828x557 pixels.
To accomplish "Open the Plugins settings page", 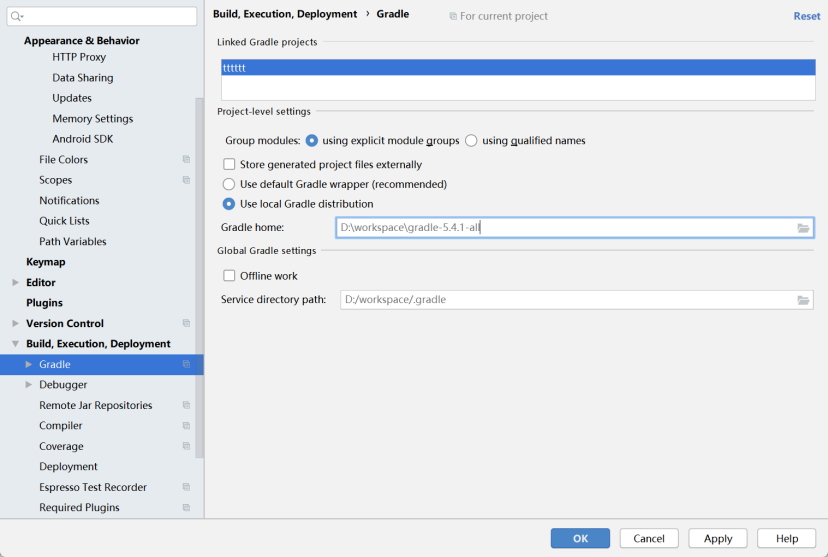I will [44, 303].
